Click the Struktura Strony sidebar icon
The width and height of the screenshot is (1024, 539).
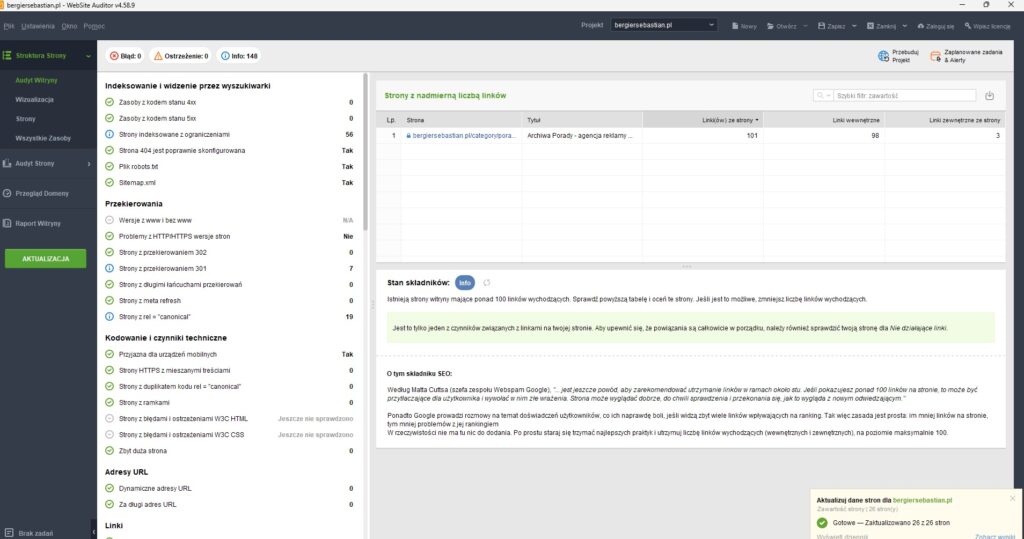pyautogui.click(x=7, y=56)
